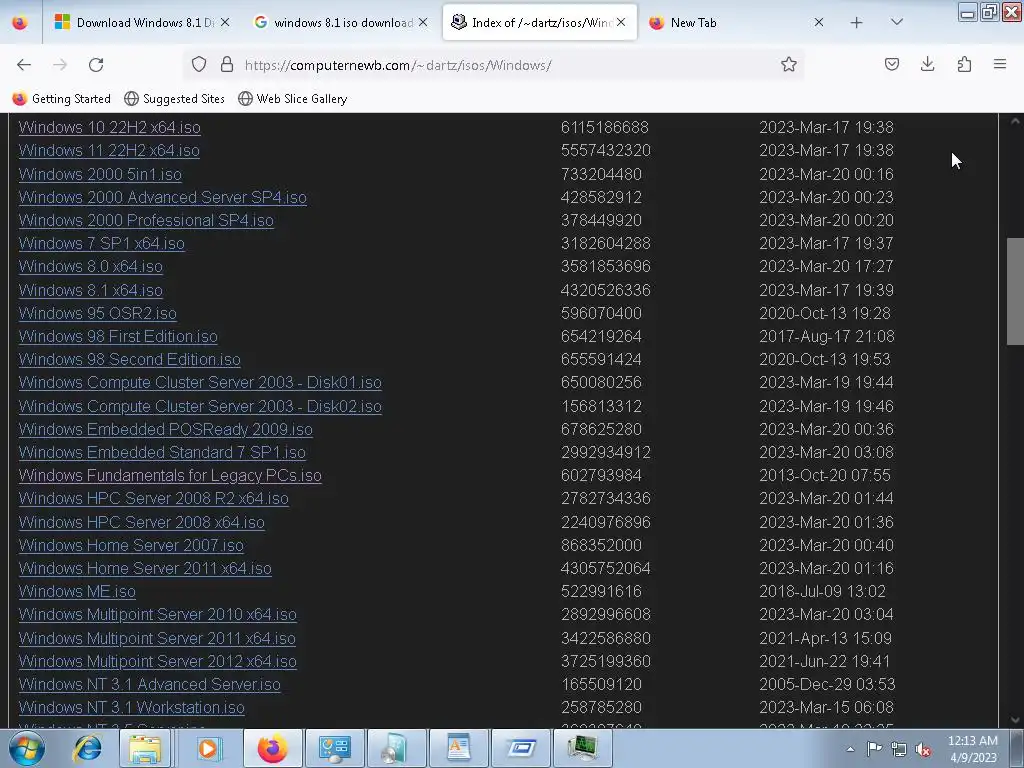Close the Index of ~dartz tab
This screenshot has width=1024, height=768.
point(621,23)
